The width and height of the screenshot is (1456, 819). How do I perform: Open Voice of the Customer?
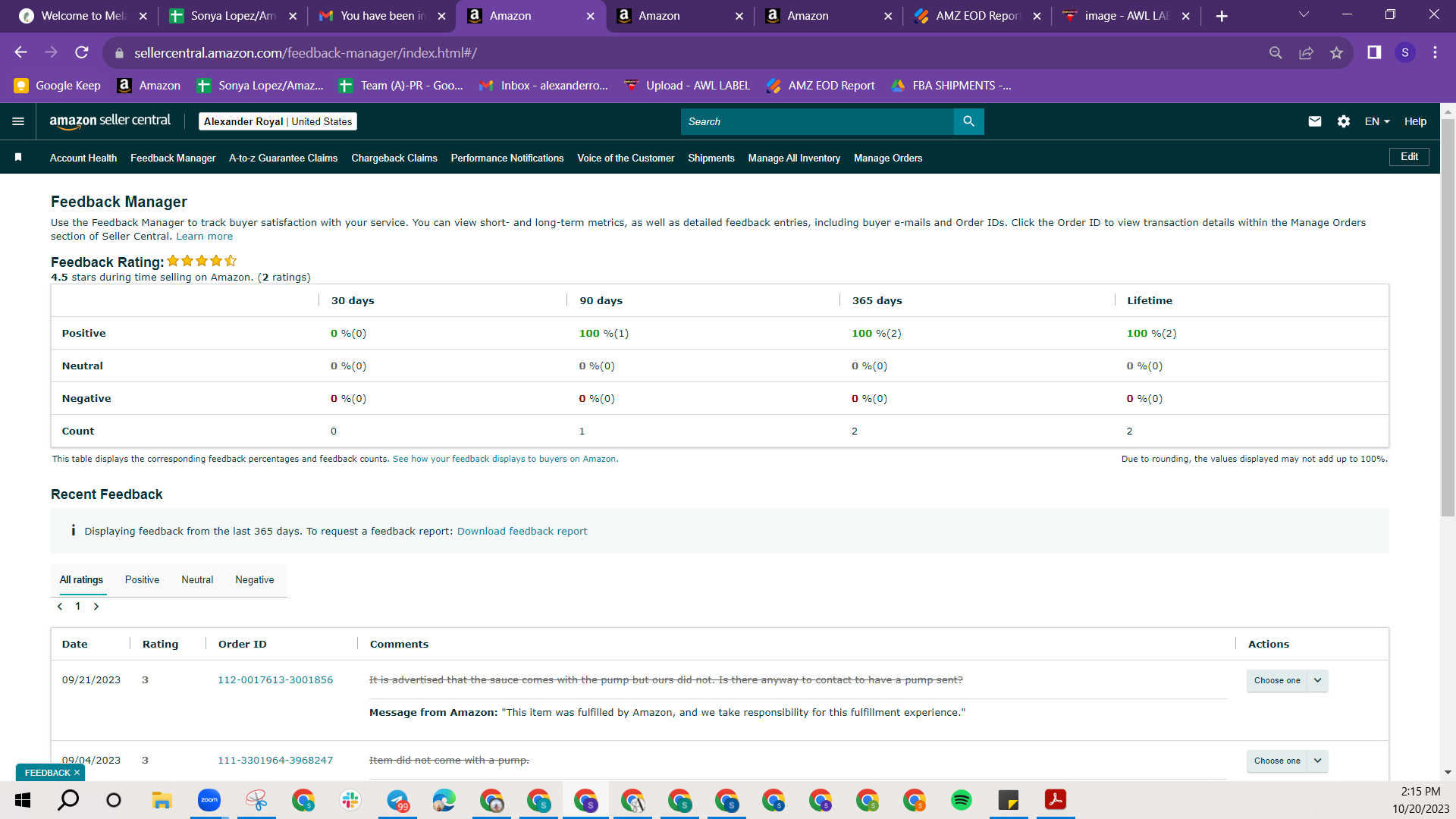pos(626,158)
